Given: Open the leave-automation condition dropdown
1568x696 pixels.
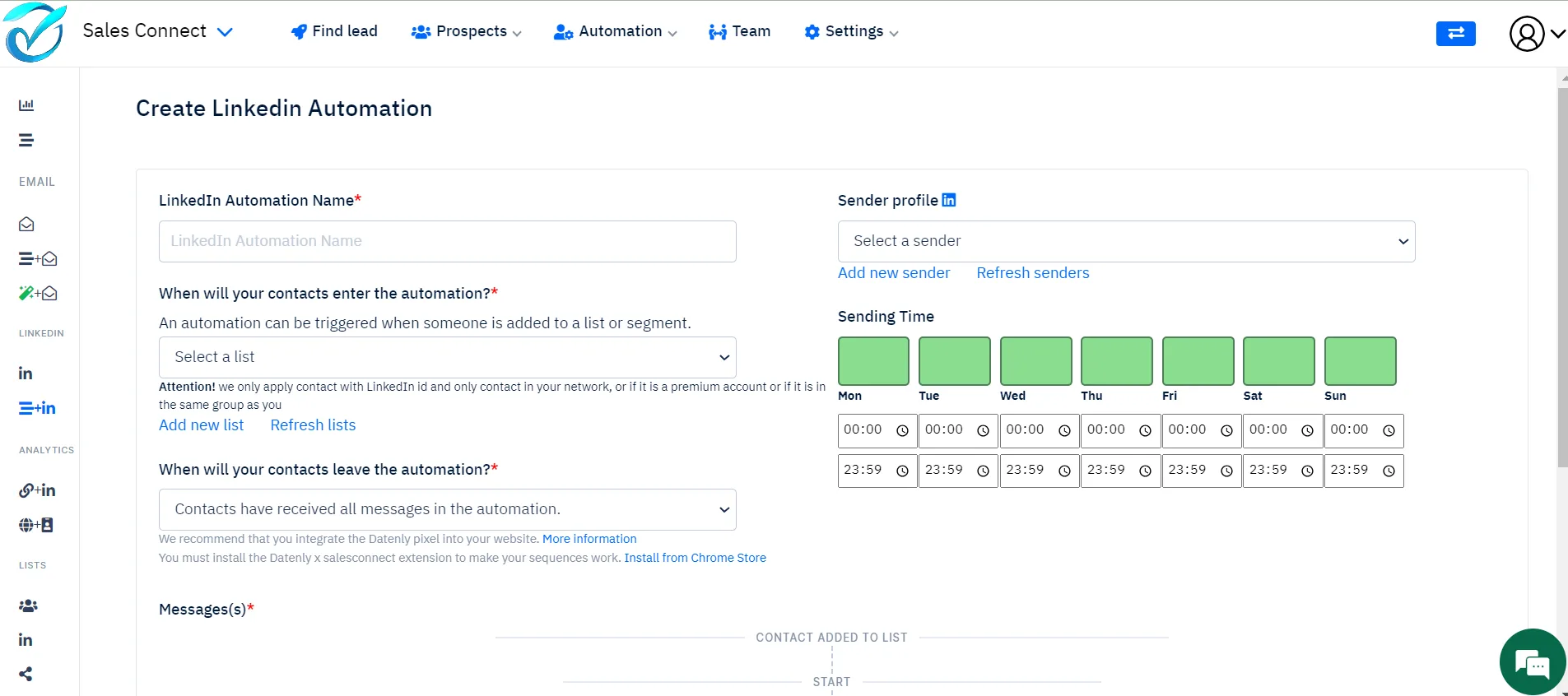Looking at the screenshot, I should pyautogui.click(x=447, y=509).
